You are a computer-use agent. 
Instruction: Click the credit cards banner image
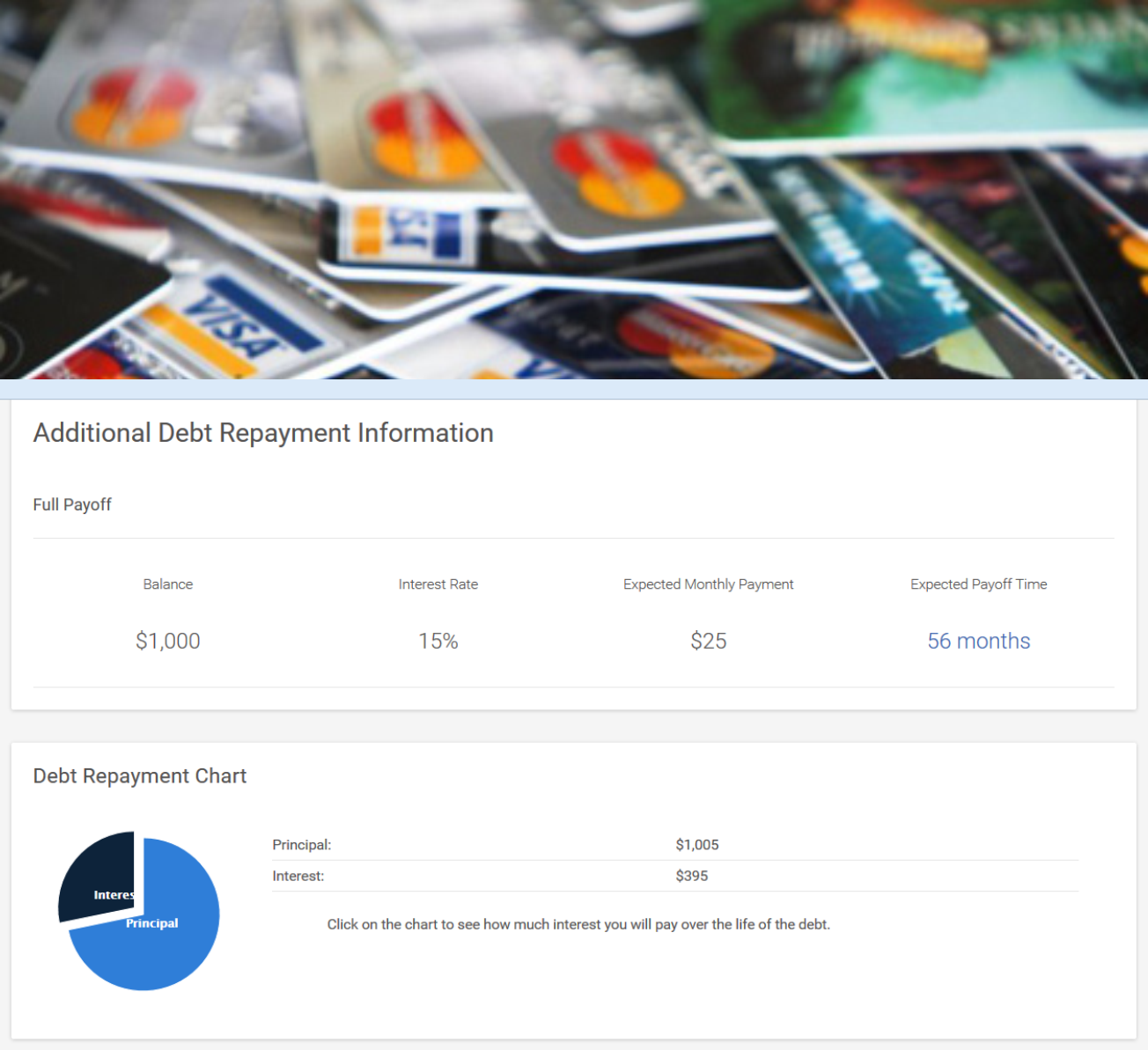574,189
